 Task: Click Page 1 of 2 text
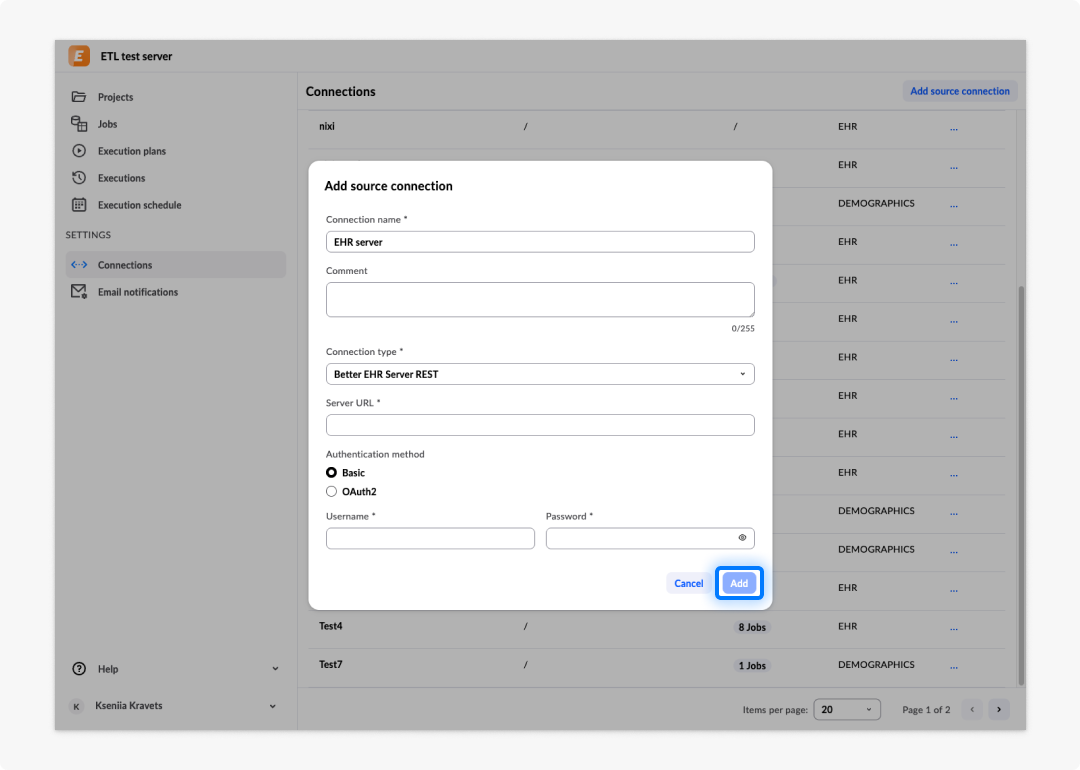point(926,709)
